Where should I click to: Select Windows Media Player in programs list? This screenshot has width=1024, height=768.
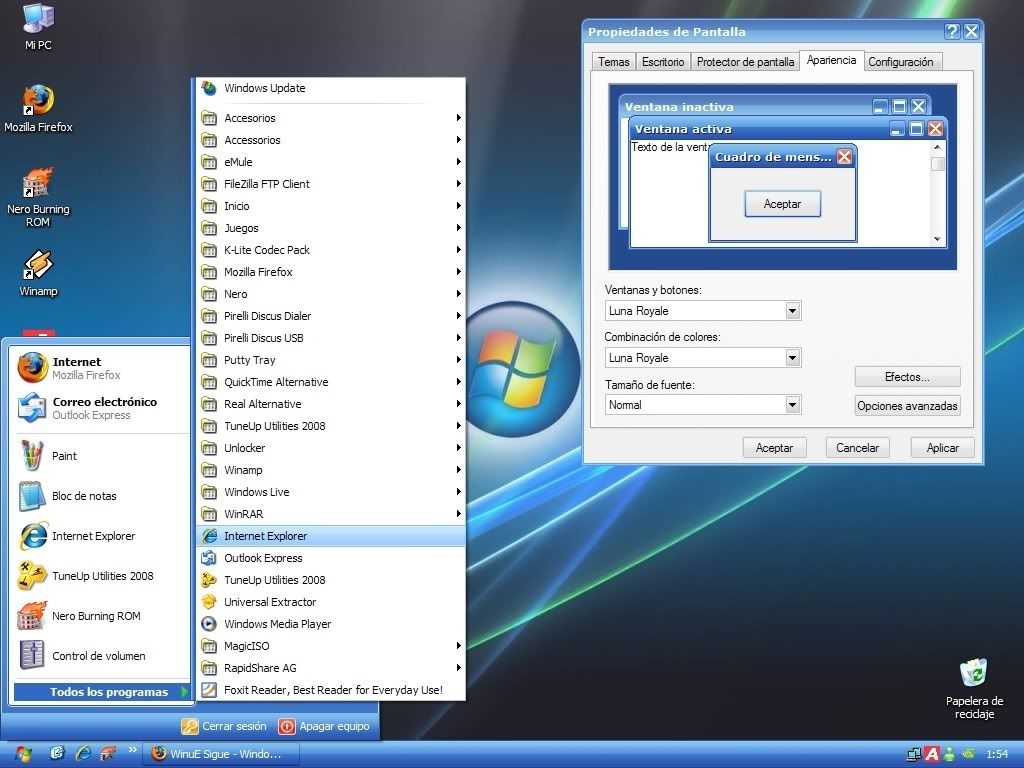[x=277, y=624]
